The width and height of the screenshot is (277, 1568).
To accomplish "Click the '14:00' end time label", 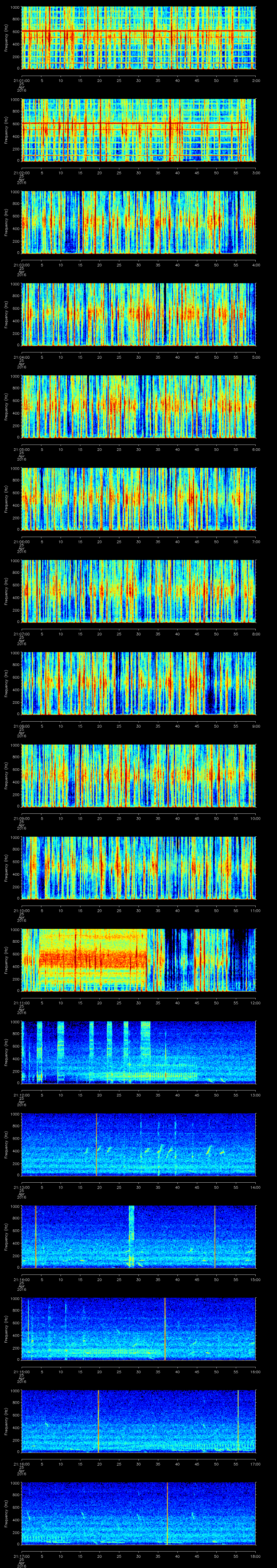I will 255,1186.
